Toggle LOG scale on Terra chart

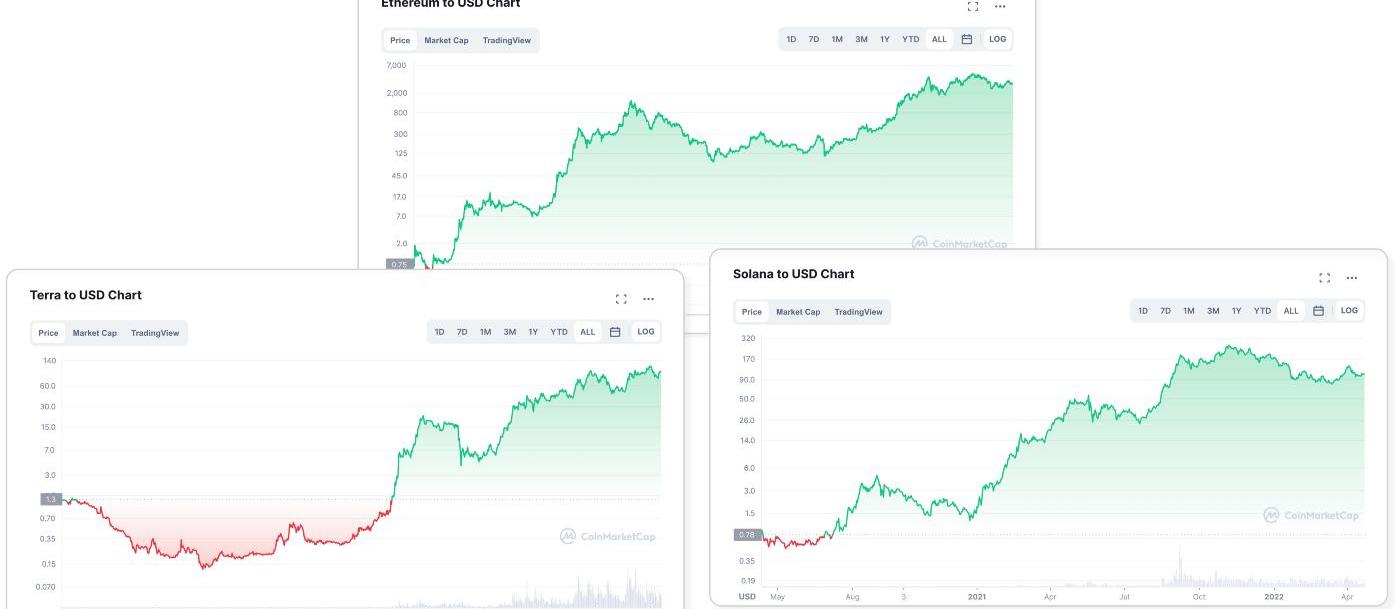646,332
